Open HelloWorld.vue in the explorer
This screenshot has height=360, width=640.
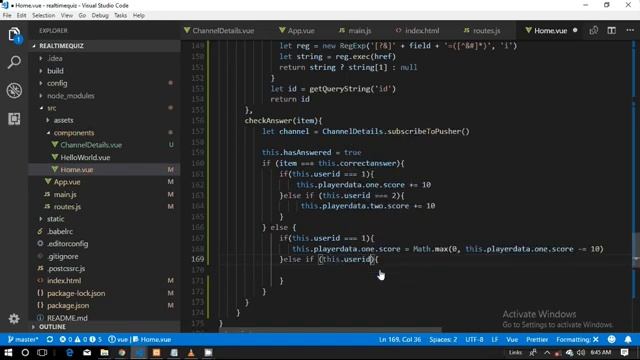85,158
